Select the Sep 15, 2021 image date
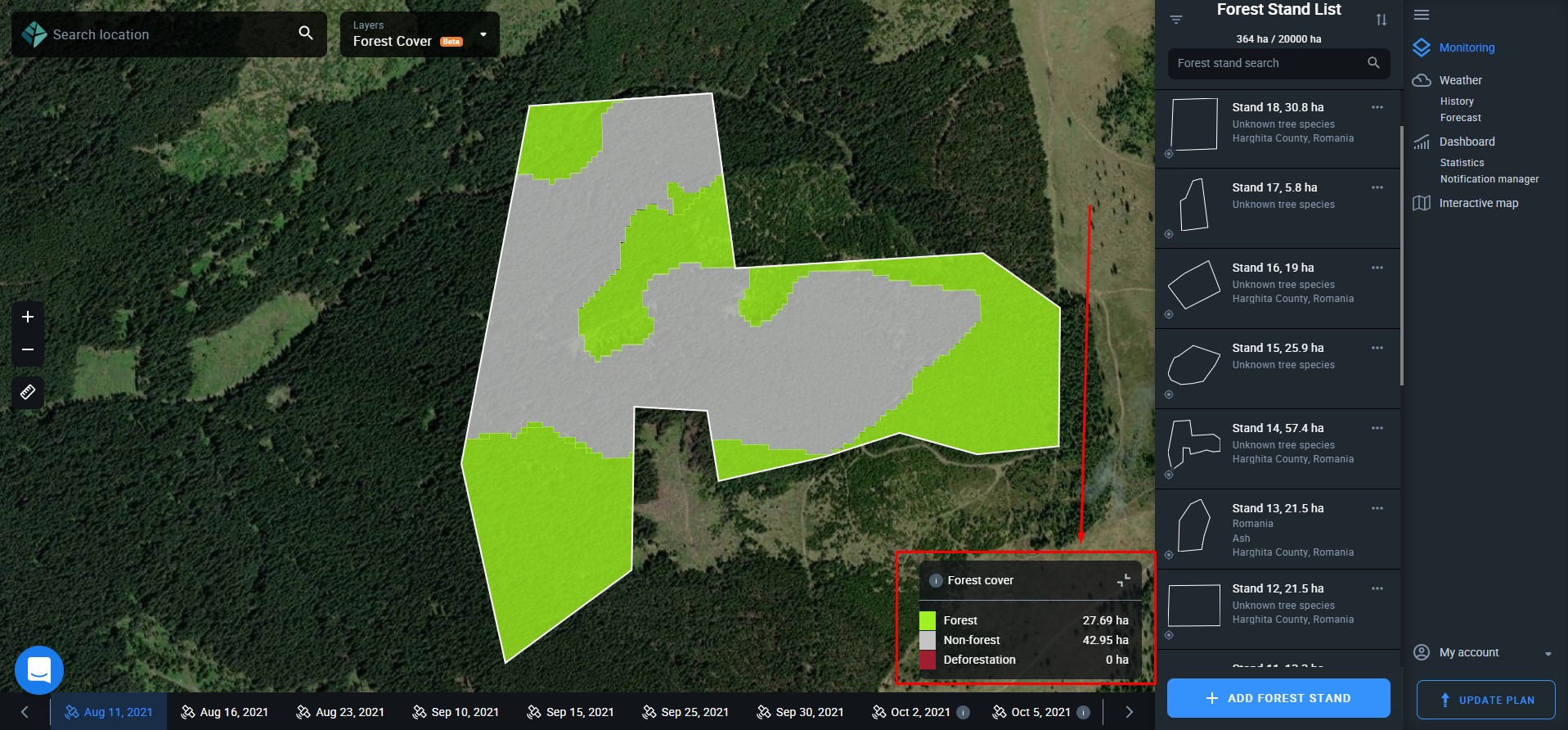Viewport: 1568px width, 730px height. click(571, 712)
